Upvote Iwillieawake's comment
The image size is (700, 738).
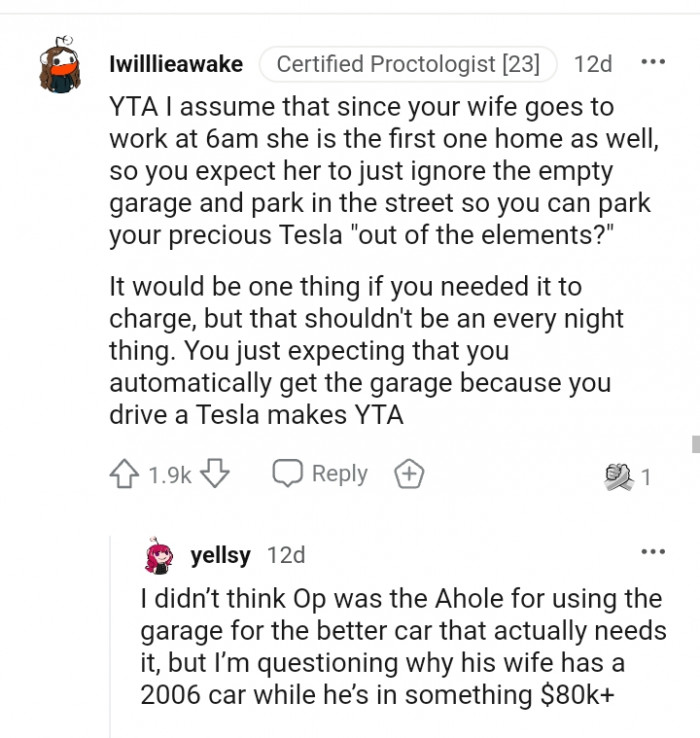[x=125, y=474]
